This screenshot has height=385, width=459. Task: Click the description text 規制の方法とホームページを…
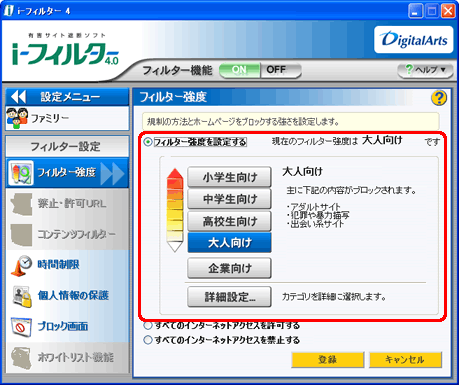click(x=243, y=122)
